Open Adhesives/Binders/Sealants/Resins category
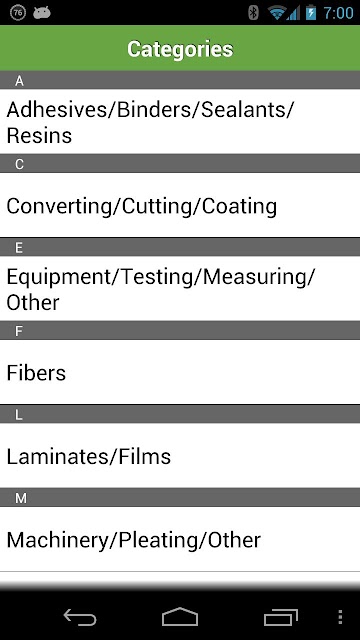 coord(180,122)
